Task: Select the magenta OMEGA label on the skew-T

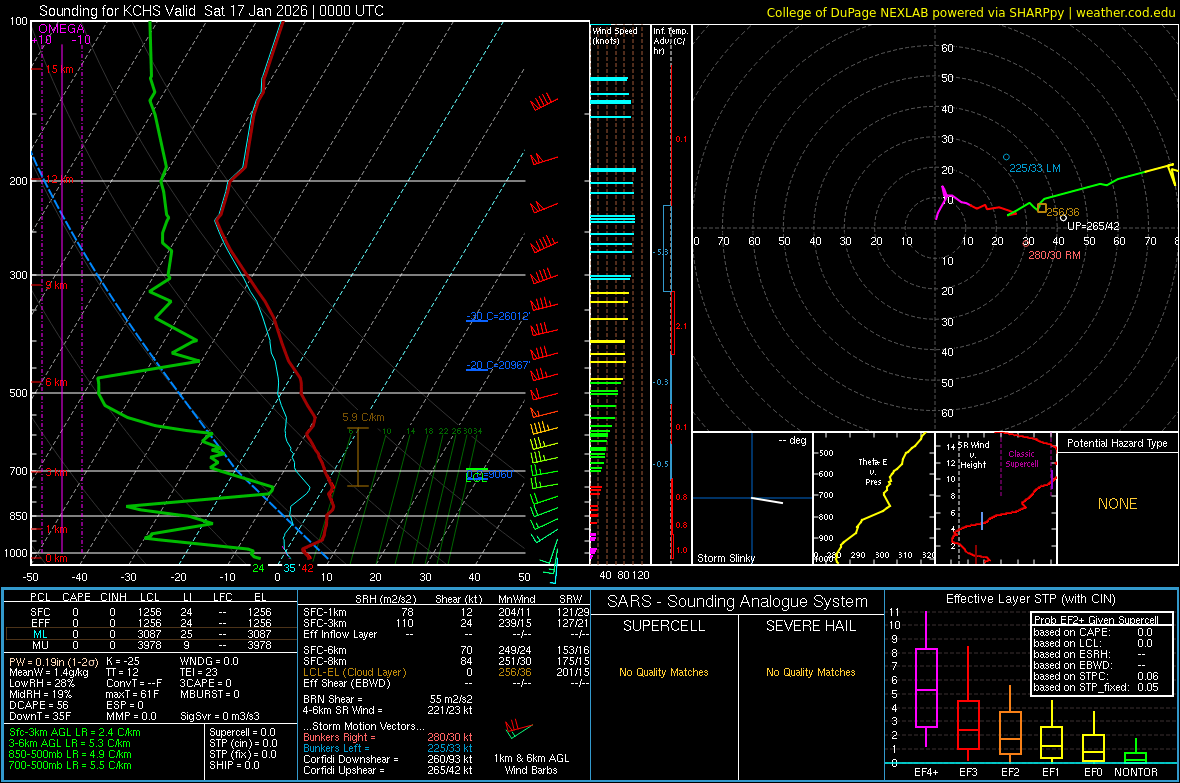Action: click(61, 29)
